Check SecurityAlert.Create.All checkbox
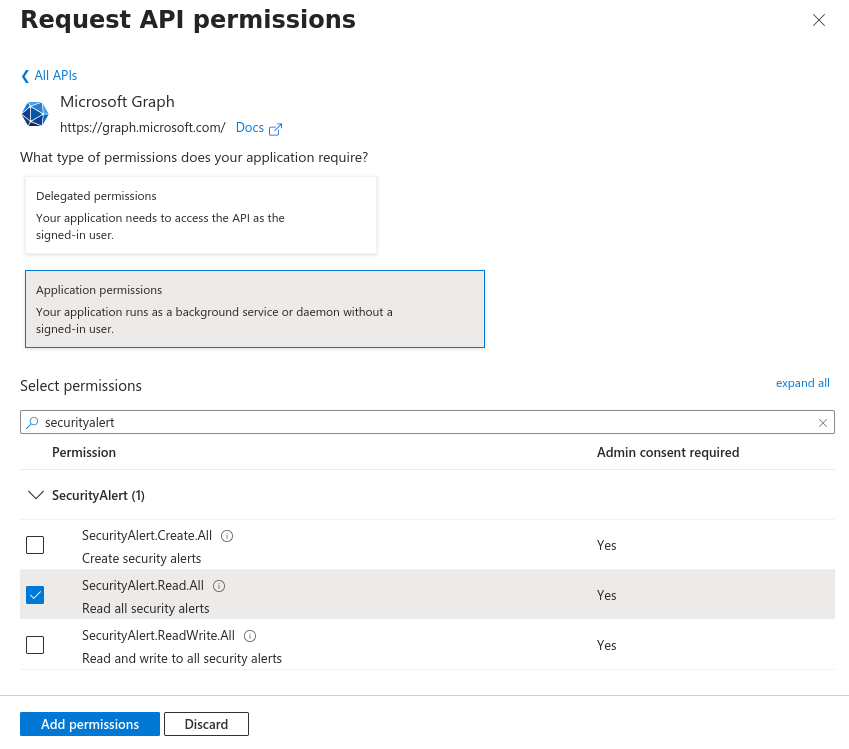 click(35, 545)
